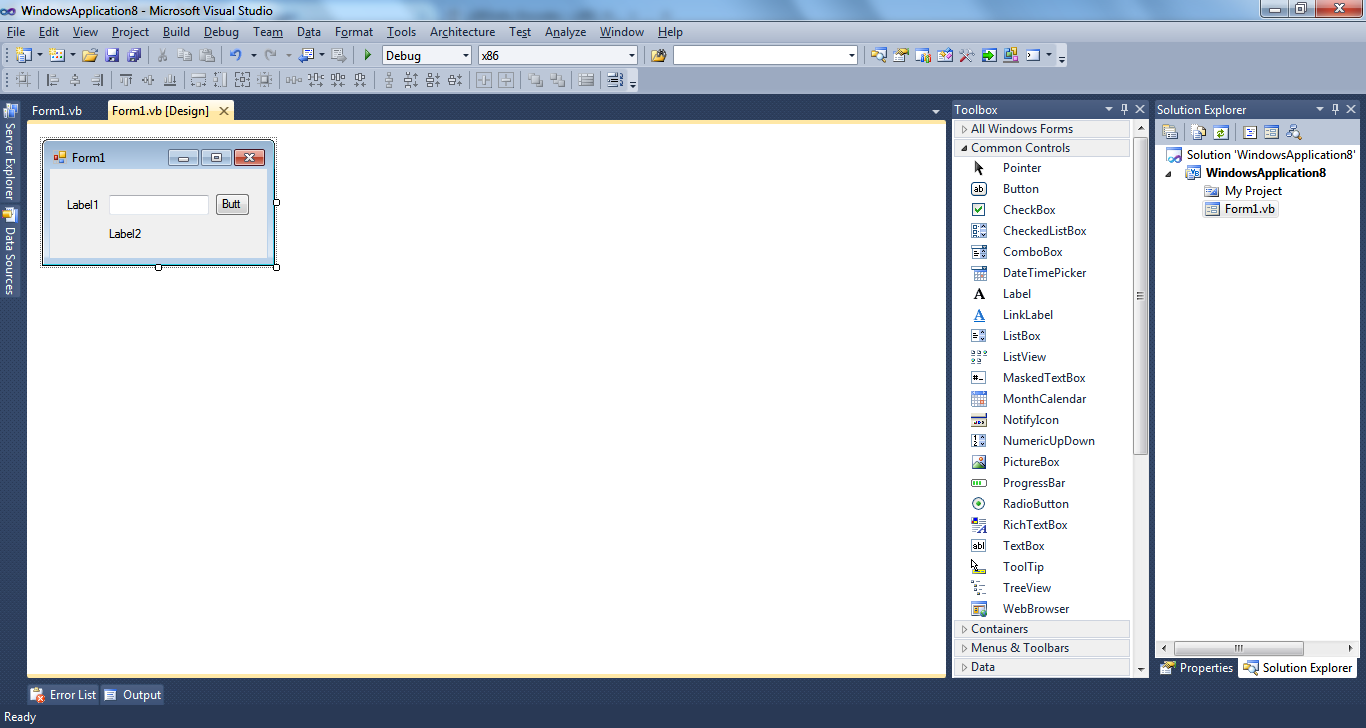Click the Undo toolbar icon
This screenshot has height=728, width=1366.
[236, 55]
